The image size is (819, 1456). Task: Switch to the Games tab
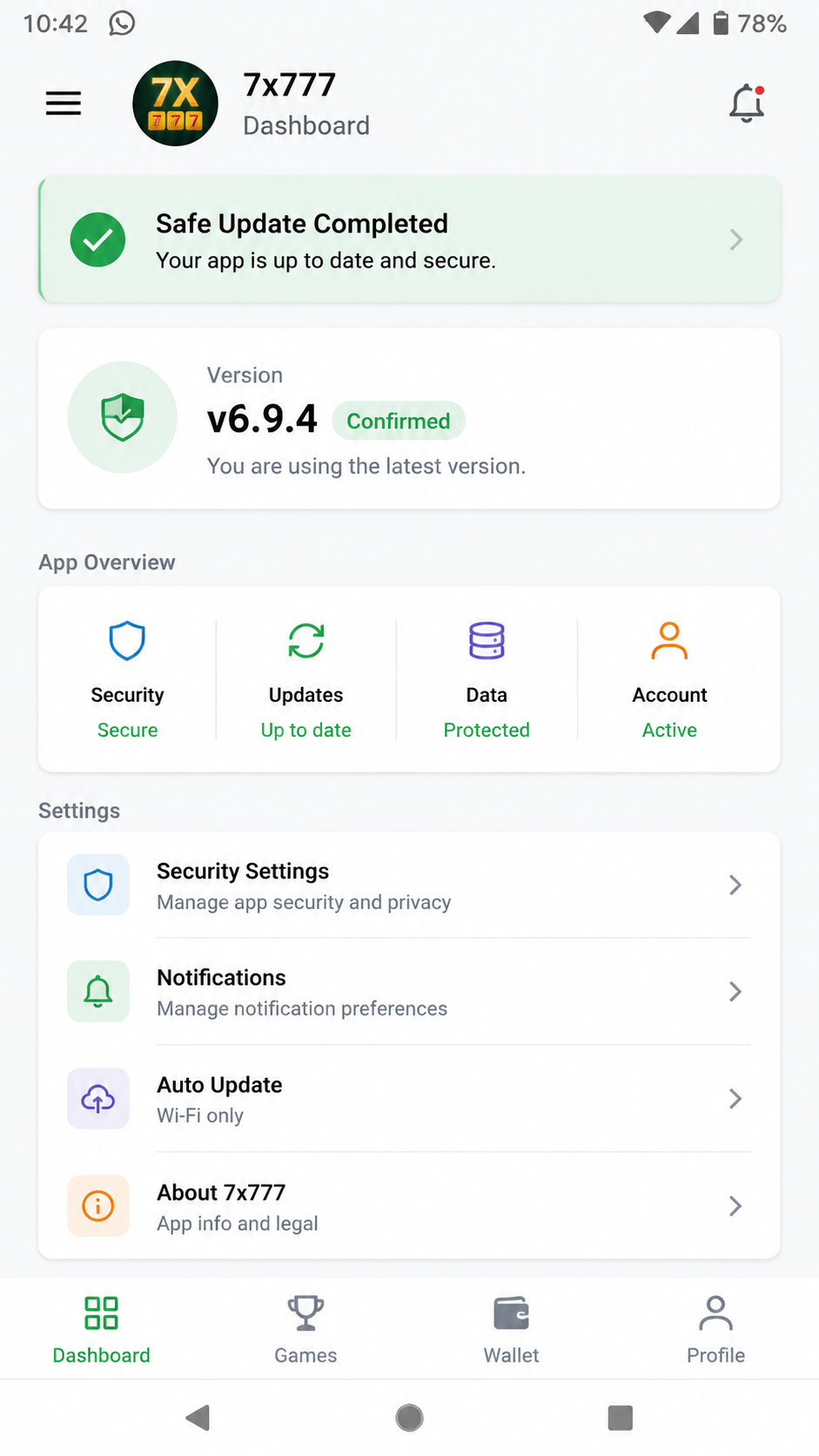point(305,1330)
